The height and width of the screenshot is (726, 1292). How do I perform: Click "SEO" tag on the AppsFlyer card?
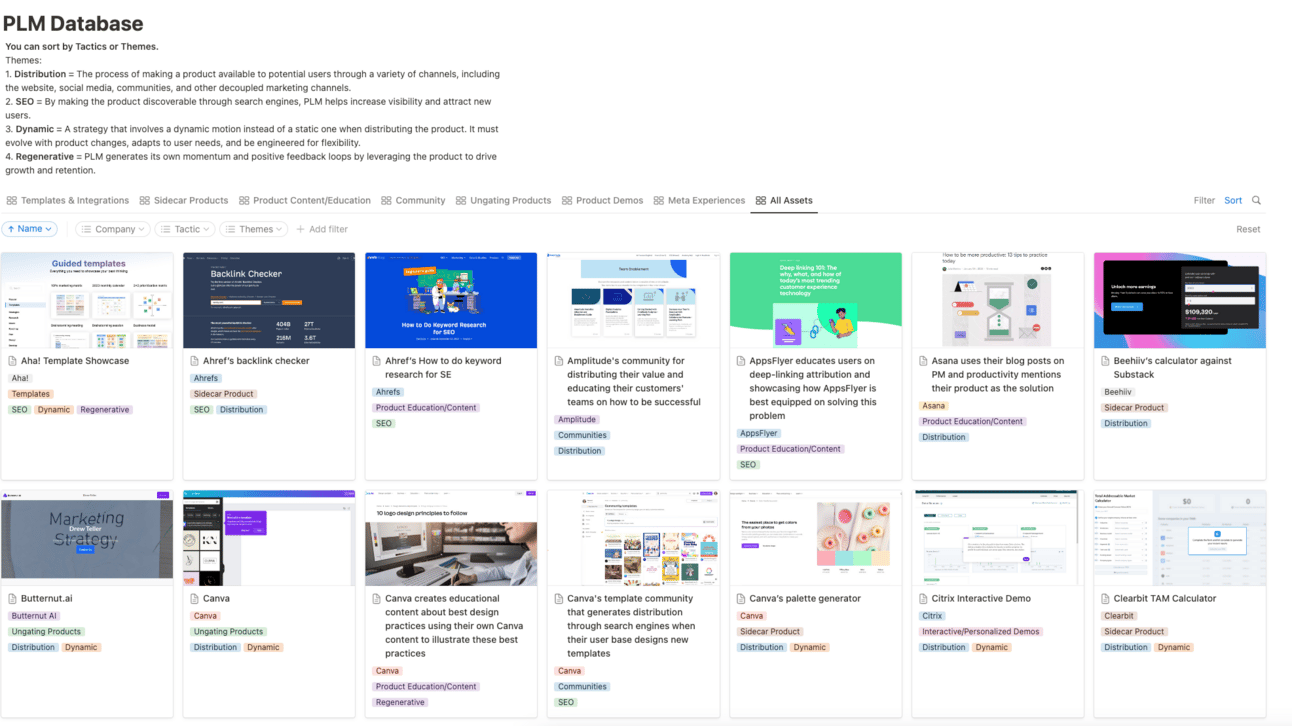(x=748, y=465)
